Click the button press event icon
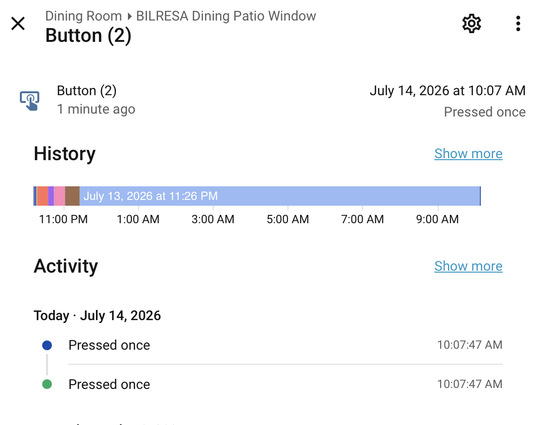542x425 pixels. (x=30, y=101)
